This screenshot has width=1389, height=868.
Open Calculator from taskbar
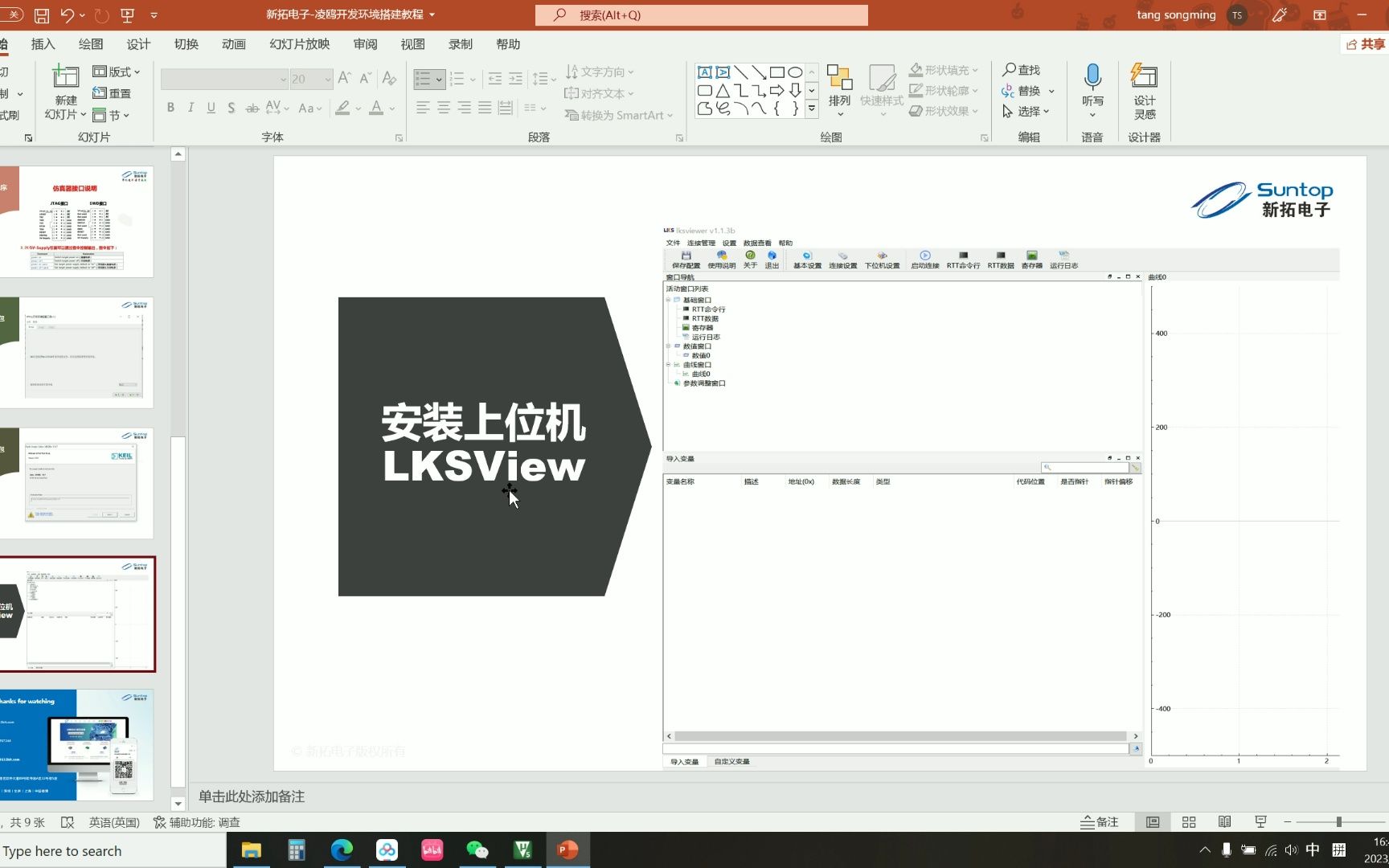pyautogui.click(x=297, y=850)
